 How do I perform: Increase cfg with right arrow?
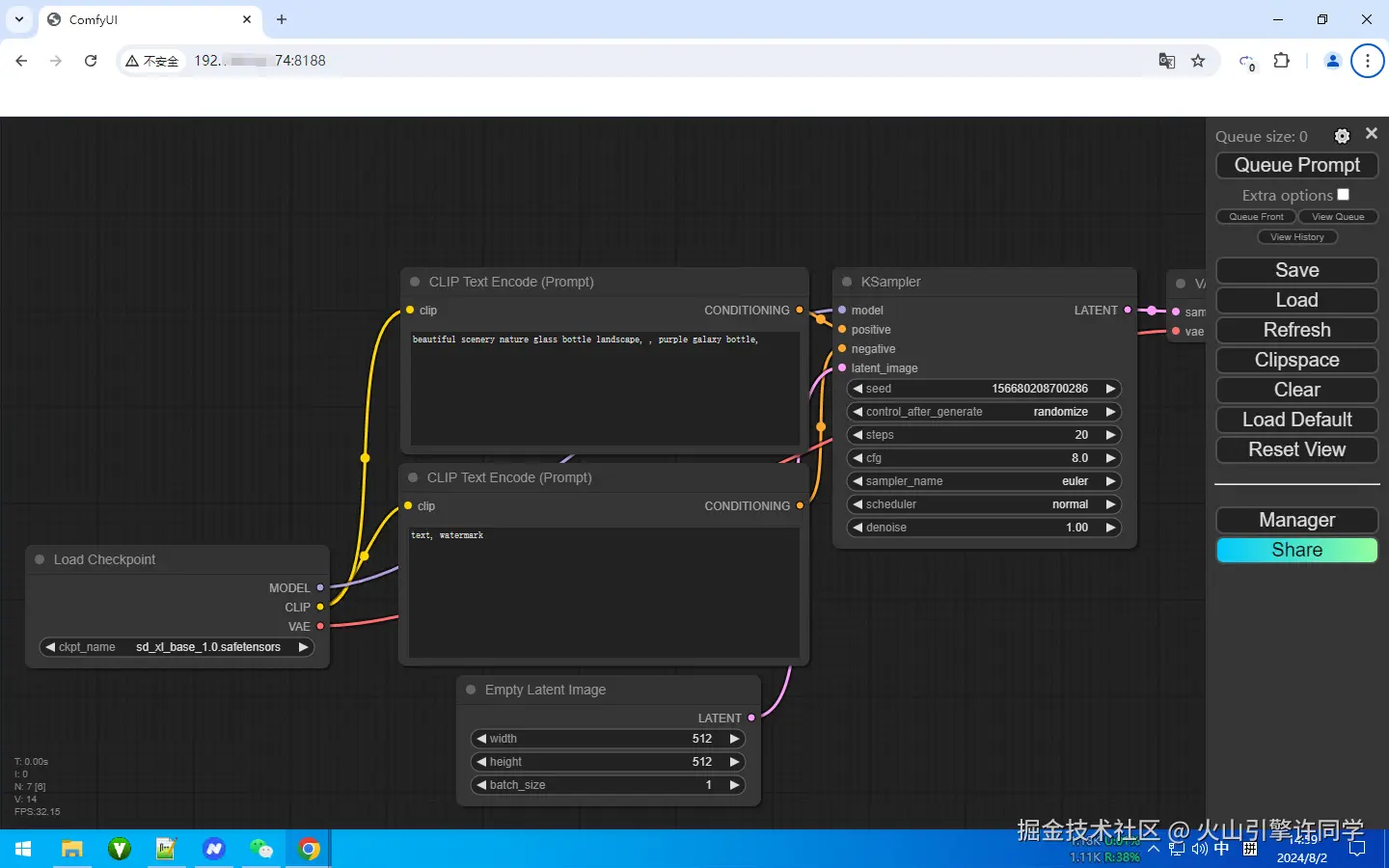point(1110,458)
